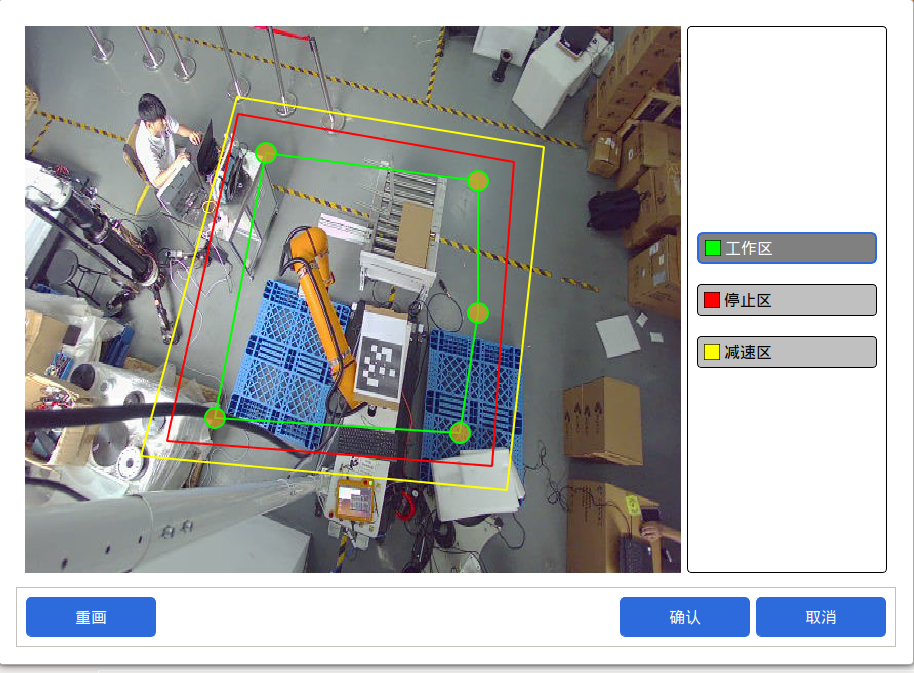
Task: Choose the 减速区 zone option
Action: 786,352
